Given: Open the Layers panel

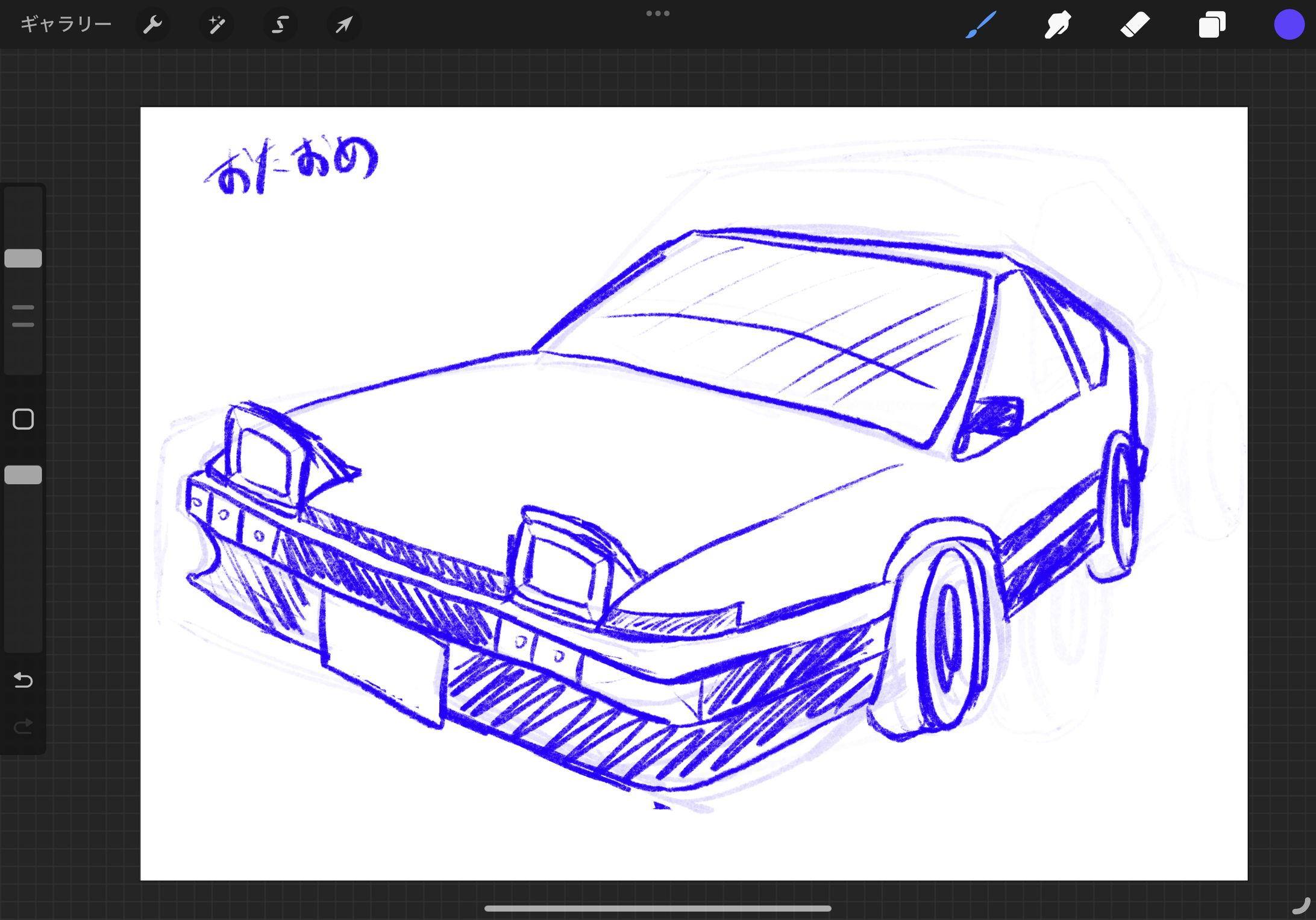Looking at the screenshot, I should [1211, 24].
